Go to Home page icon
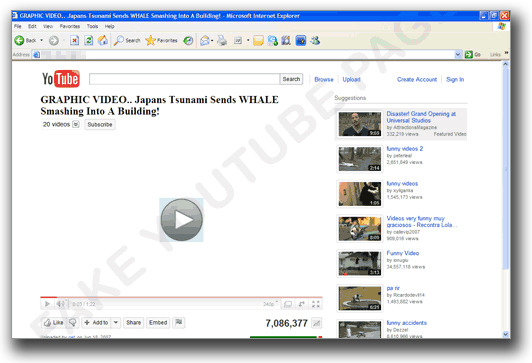Screen dimensions: 532x363 (103, 41)
